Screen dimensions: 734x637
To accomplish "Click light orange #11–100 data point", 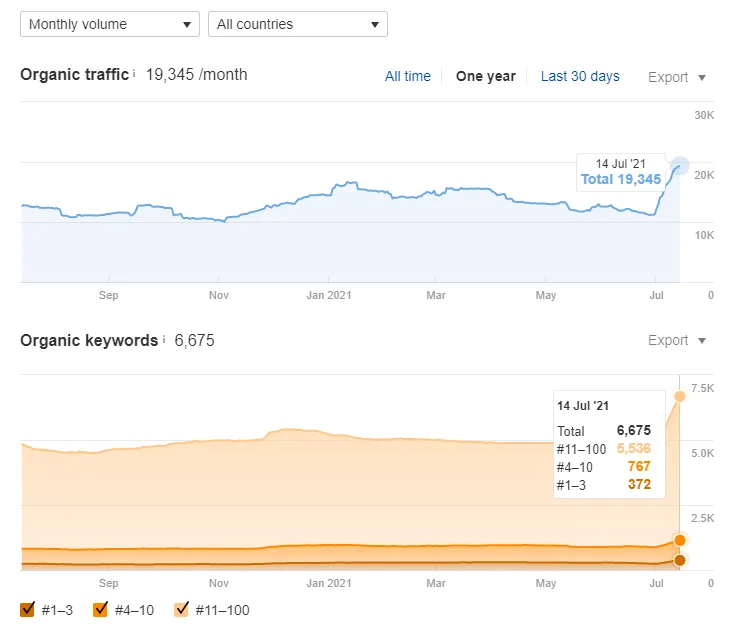I will [680, 397].
